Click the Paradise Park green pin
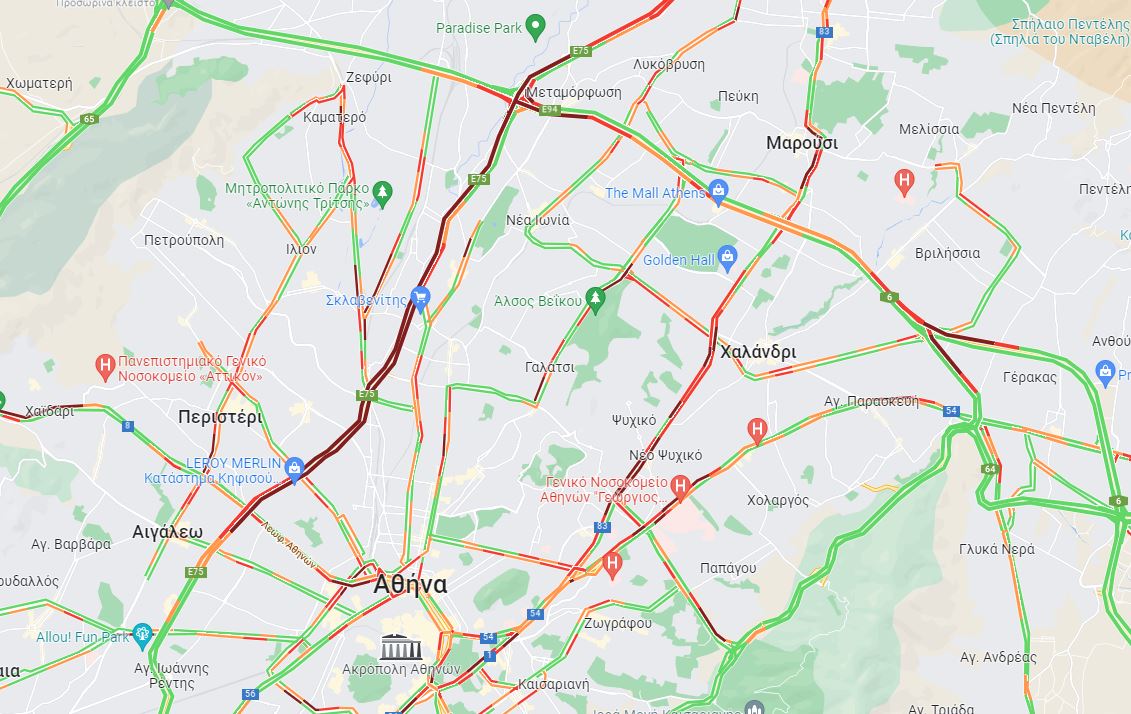This screenshot has width=1131, height=714. (x=535, y=27)
